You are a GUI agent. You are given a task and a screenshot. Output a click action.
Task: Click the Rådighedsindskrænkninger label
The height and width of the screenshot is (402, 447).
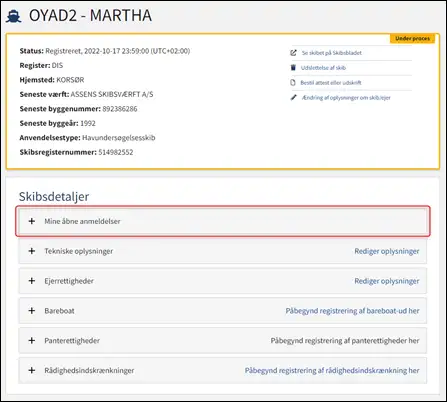pyautogui.click(x=89, y=370)
